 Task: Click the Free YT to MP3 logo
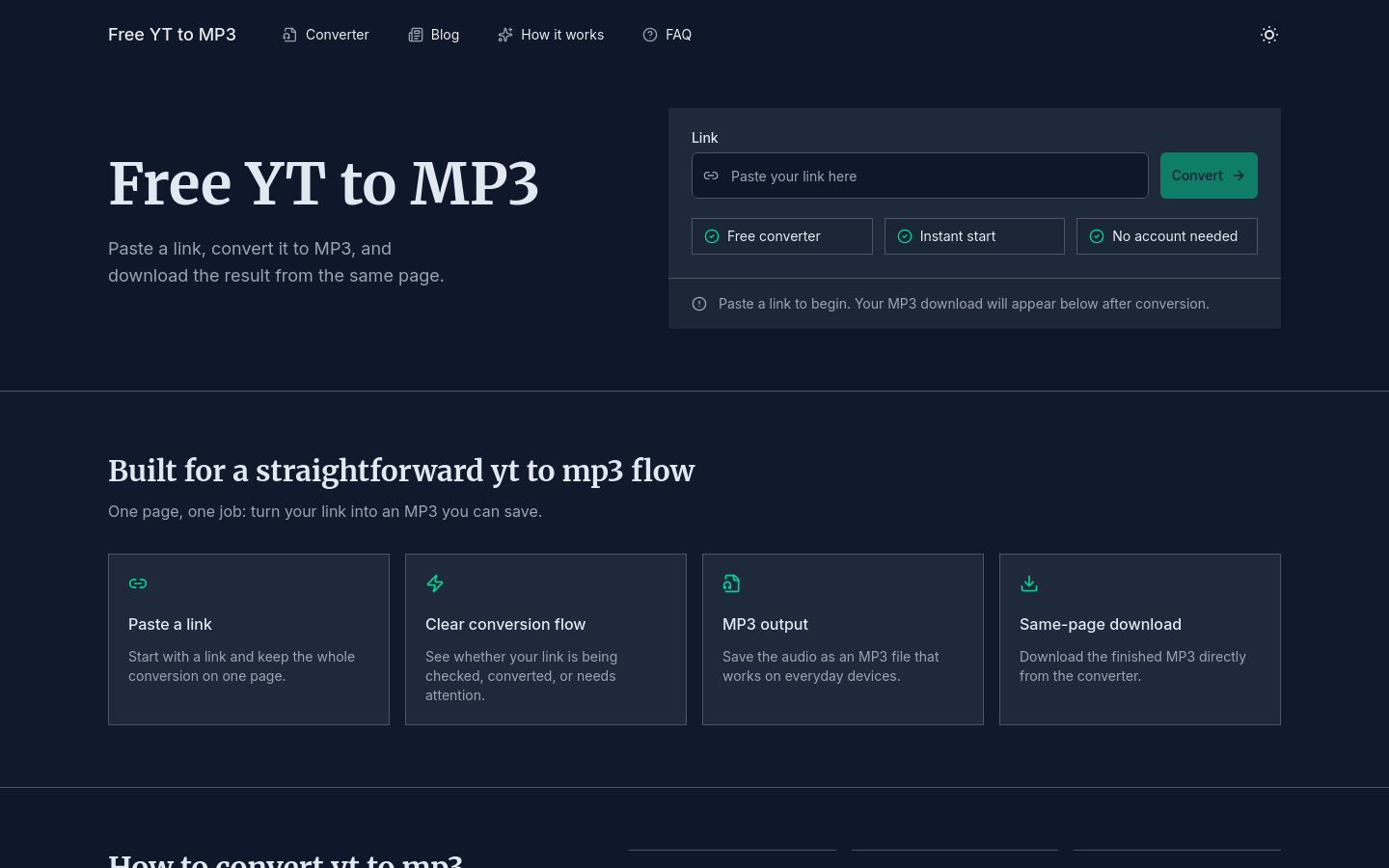tap(172, 35)
